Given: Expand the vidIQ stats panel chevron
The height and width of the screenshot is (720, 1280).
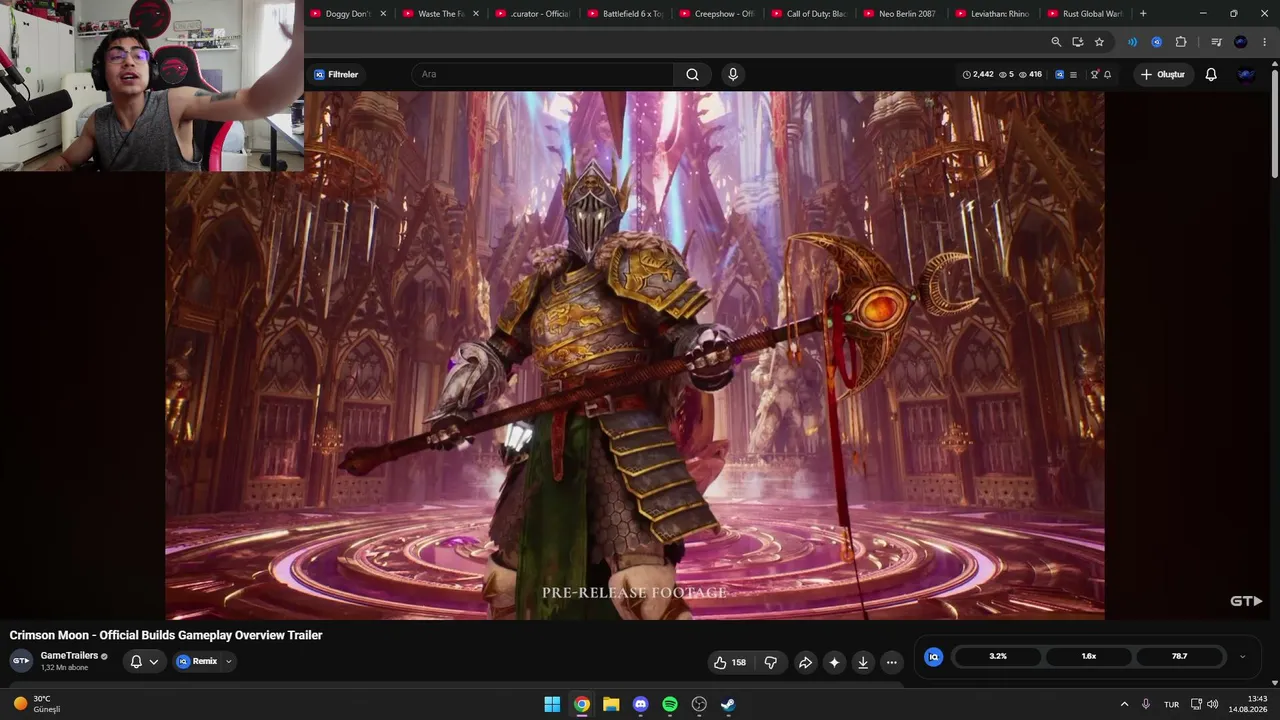Looking at the screenshot, I should tap(1242, 657).
